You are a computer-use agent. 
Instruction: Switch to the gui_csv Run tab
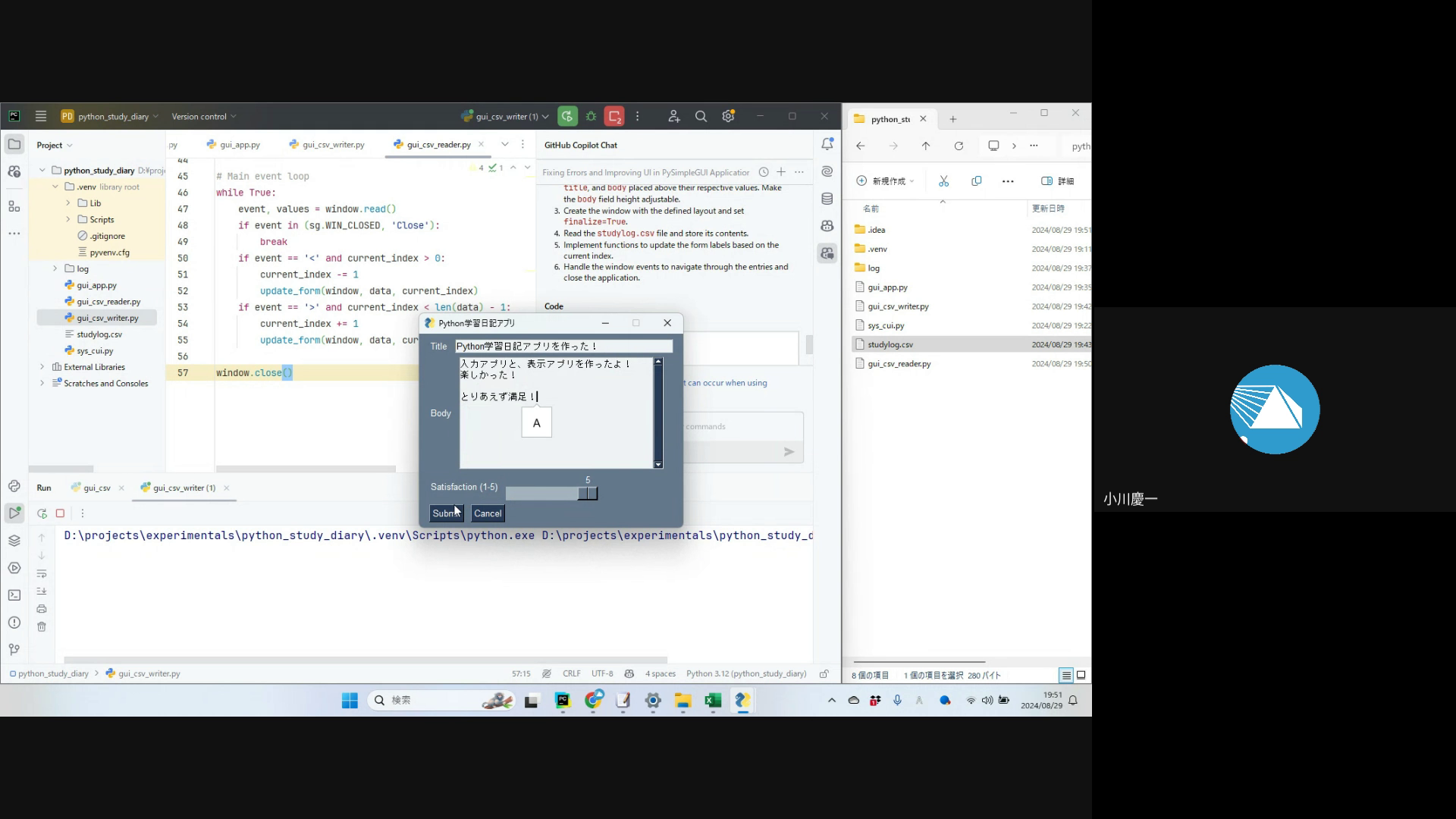96,488
